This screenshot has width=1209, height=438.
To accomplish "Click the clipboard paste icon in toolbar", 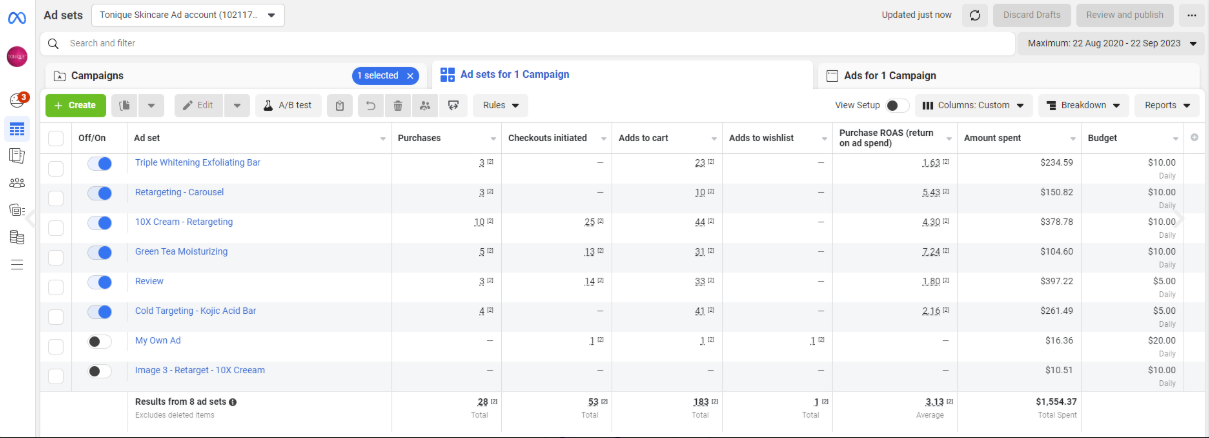I will click(x=340, y=105).
